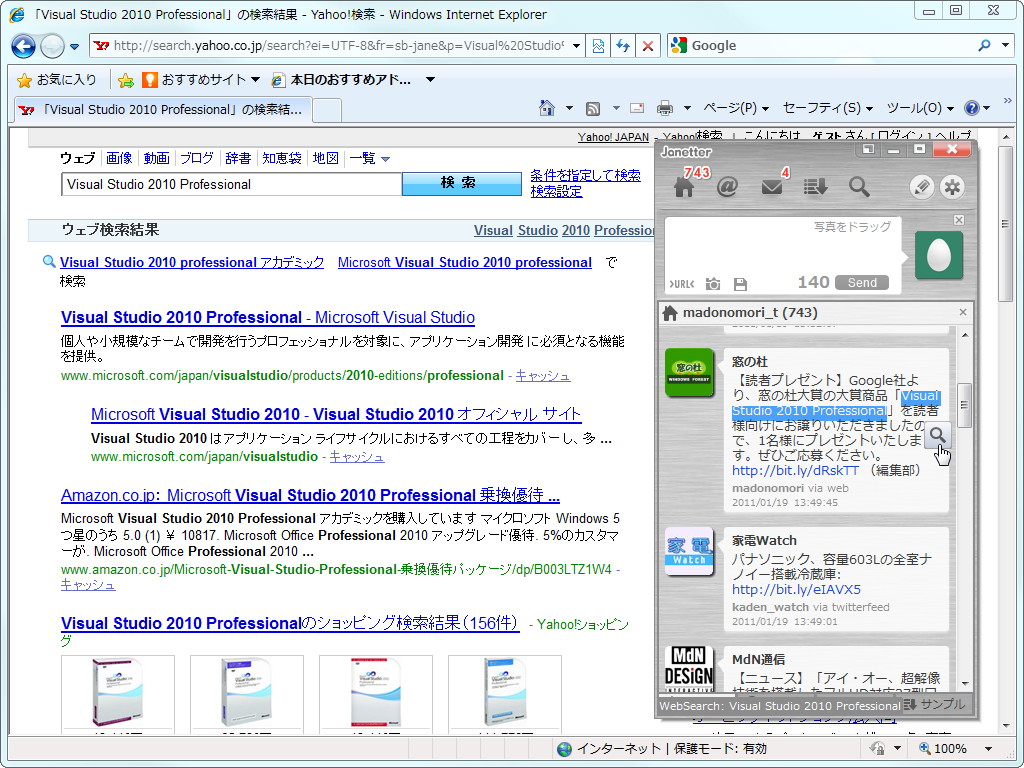Open Janetter lists icon
Image resolution: width=1024 pixels, height=768 pixels.
click(x=815, y=187)
